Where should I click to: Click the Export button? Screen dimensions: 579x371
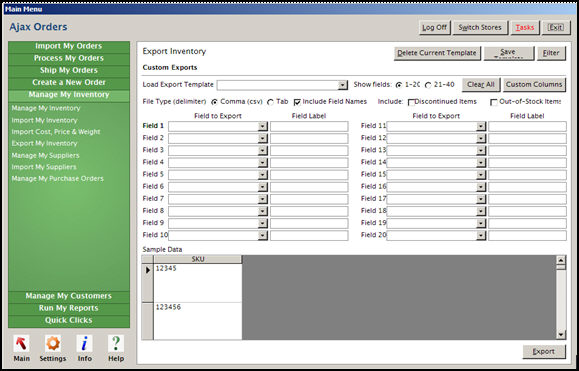[544, 351]
